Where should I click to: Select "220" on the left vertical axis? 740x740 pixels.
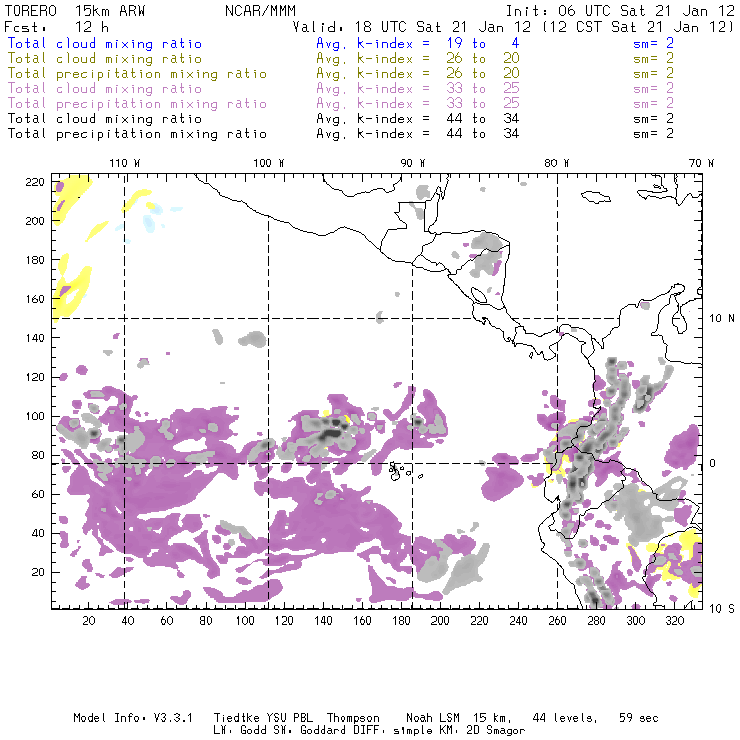click(x=35, y=182)
